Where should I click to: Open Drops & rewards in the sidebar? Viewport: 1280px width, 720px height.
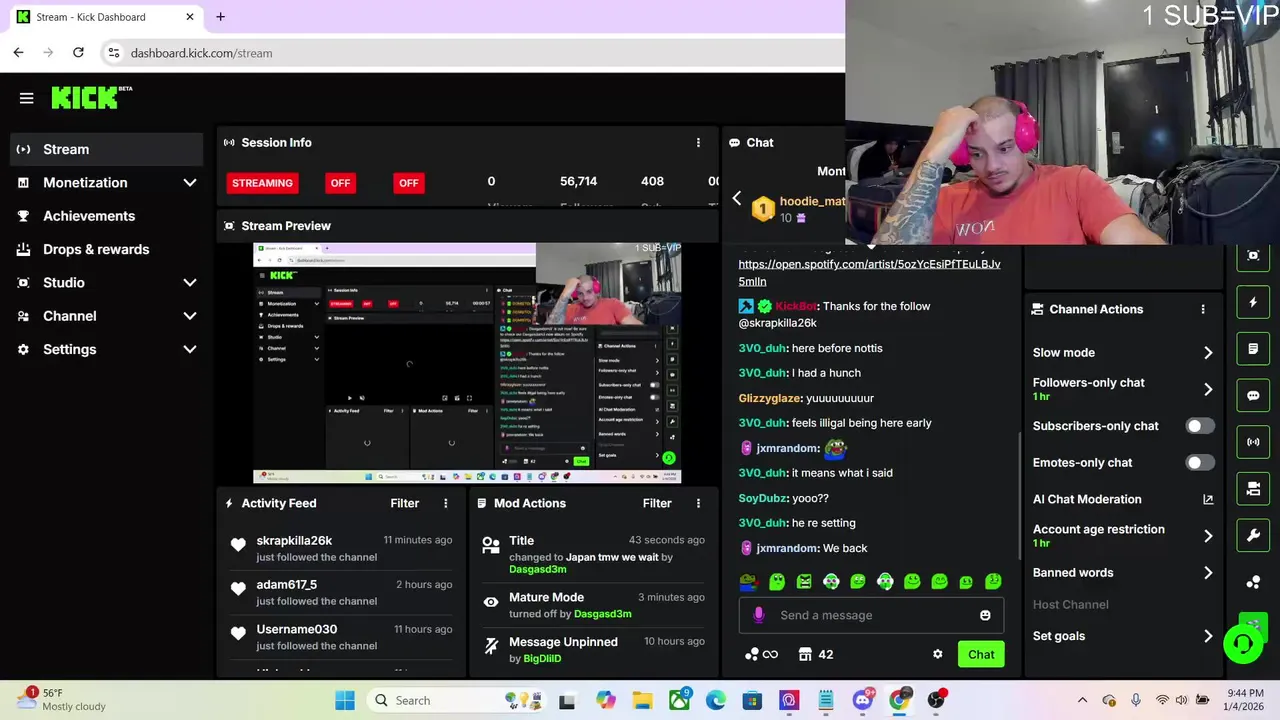107,249
